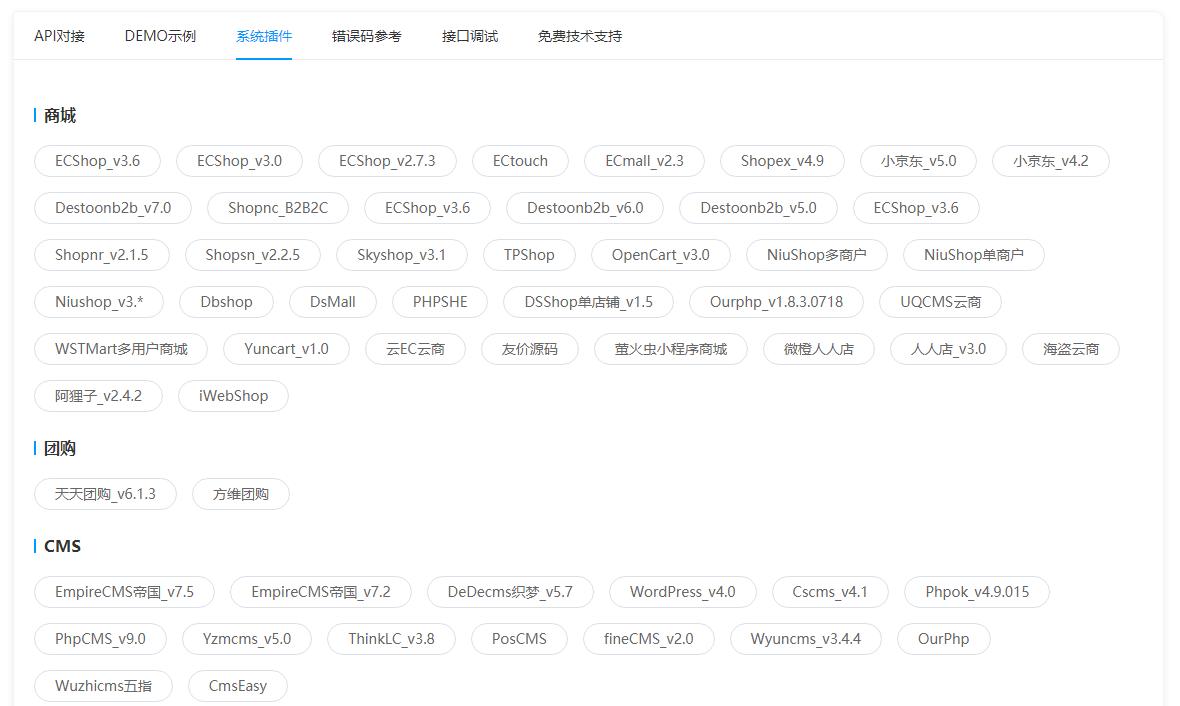Open the WordPress_v4.0 plugin
Viewport: 1180px width, 706px height.
(x=682, y=592)
